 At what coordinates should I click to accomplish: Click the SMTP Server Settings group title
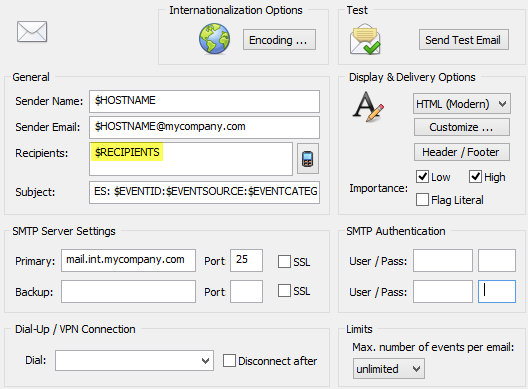click(64, 231)
